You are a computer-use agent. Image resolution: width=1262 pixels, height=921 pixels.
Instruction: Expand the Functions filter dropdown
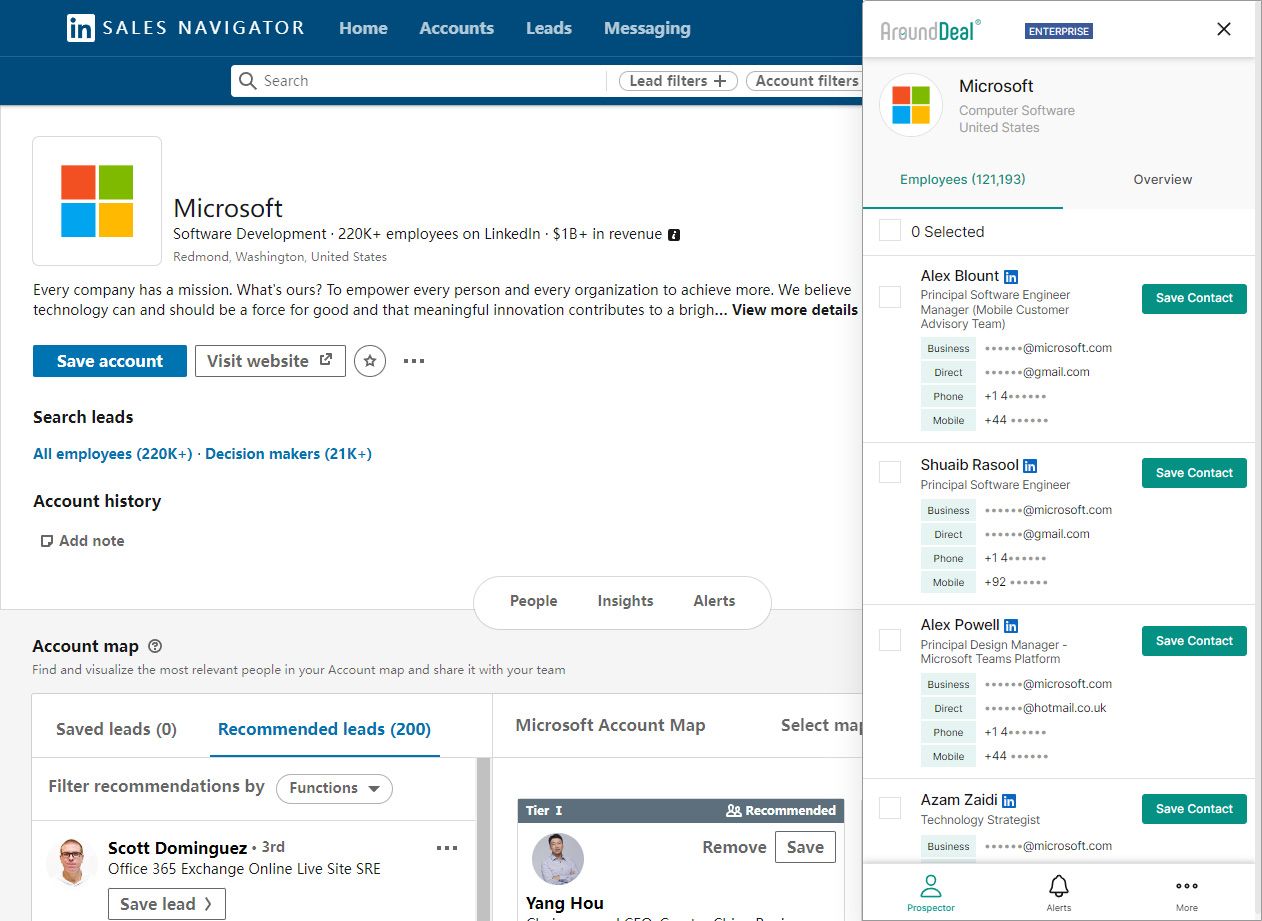pos(334,788)
